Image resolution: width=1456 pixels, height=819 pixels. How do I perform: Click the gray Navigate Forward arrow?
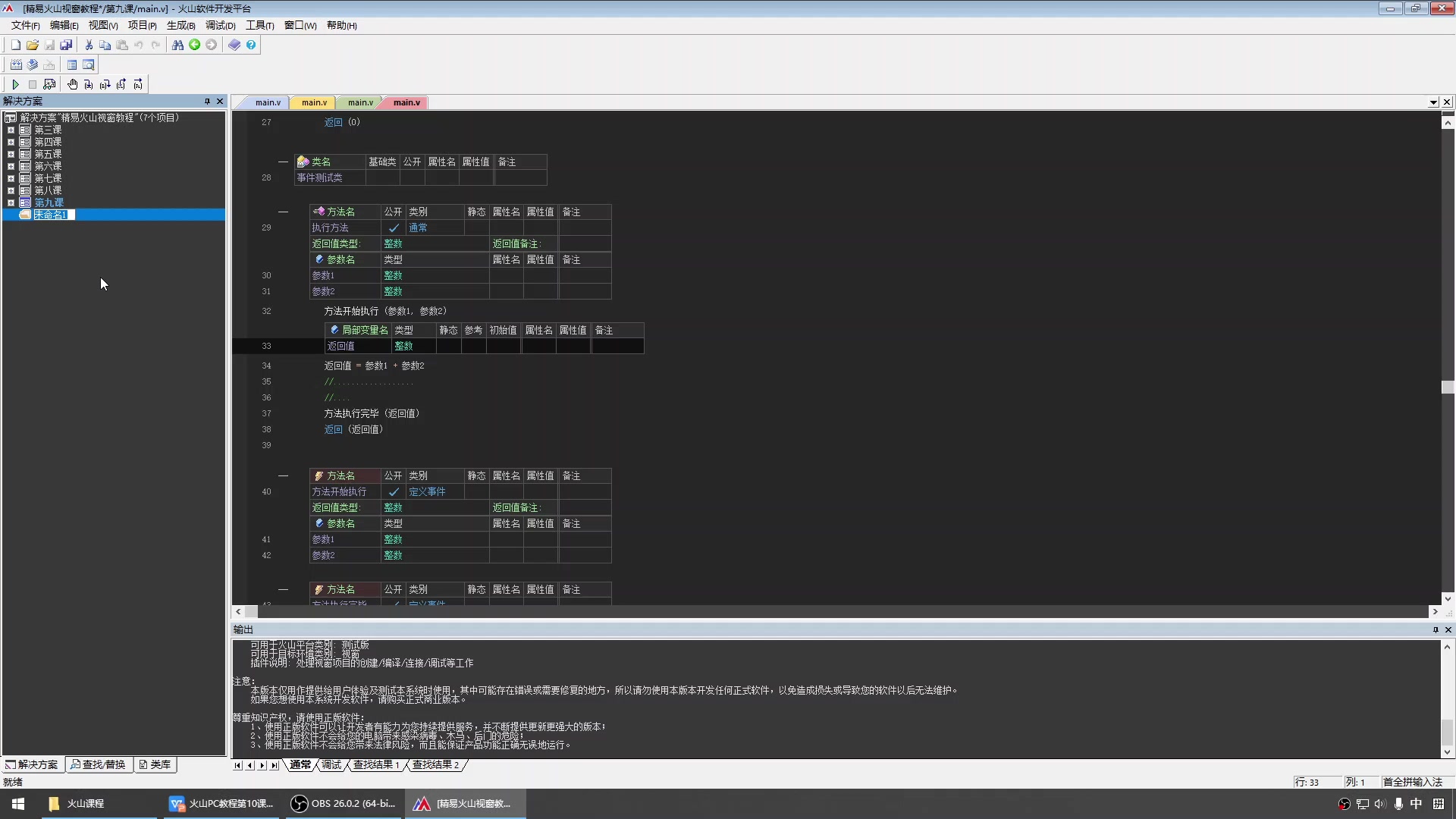tap(212, 45)
